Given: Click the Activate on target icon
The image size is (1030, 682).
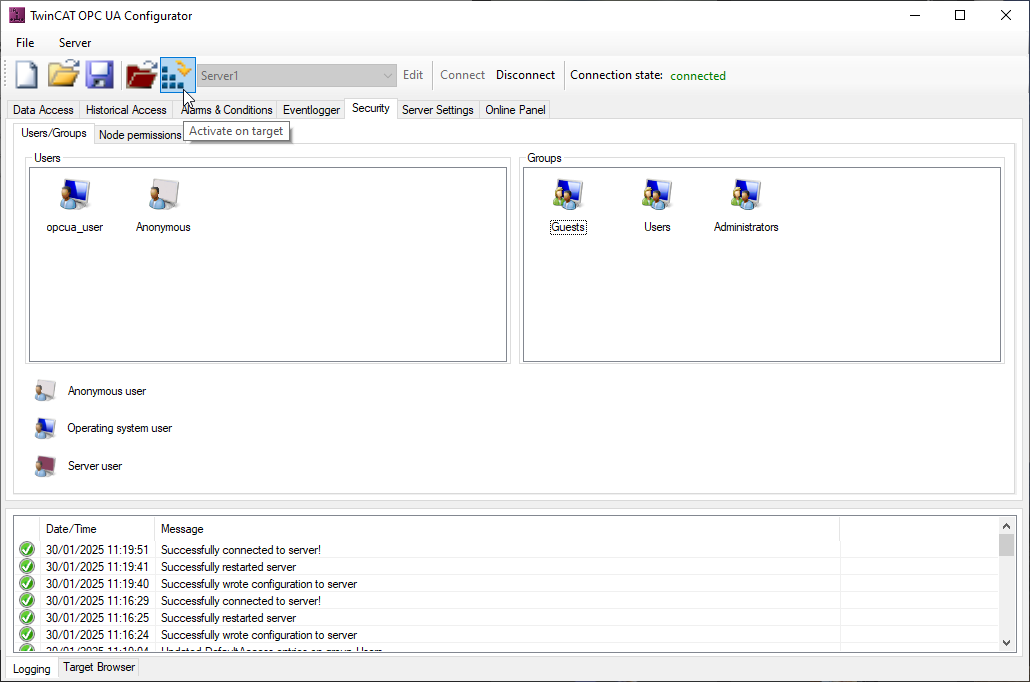Looking at the screenshot, I should pyautogui.click(x=177, y=75).
